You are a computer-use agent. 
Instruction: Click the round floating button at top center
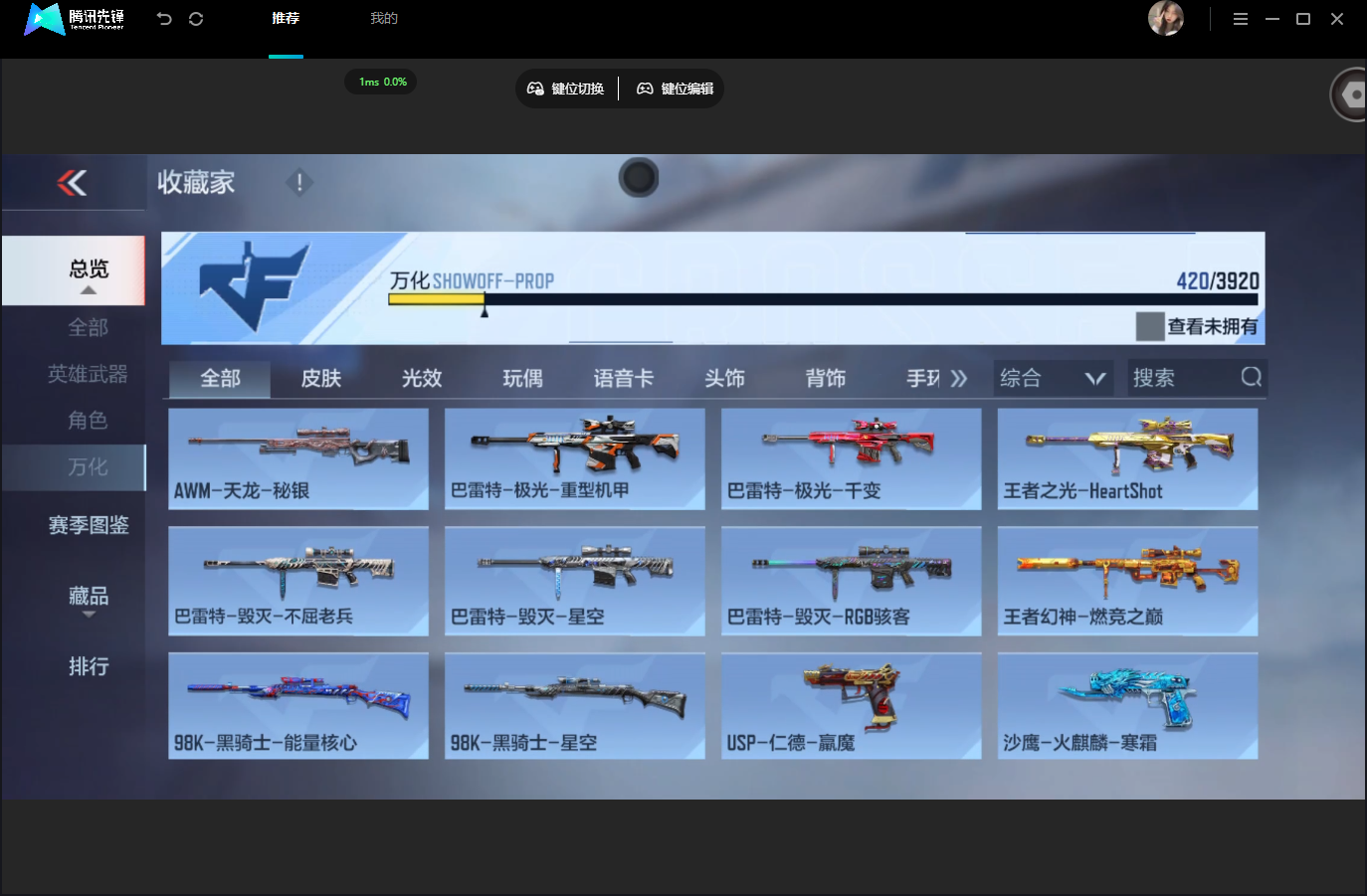pos(639,178)
